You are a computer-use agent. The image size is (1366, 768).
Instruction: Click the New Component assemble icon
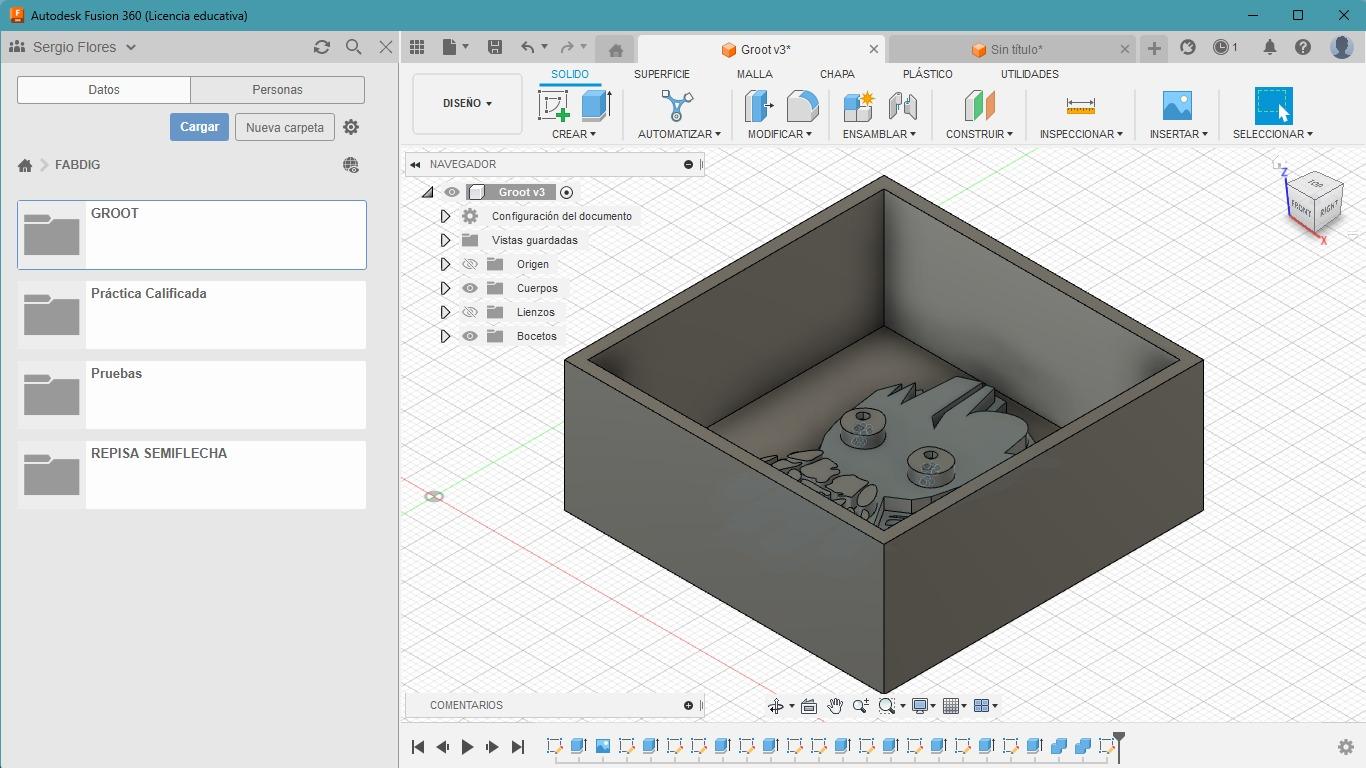pos(859,105)
